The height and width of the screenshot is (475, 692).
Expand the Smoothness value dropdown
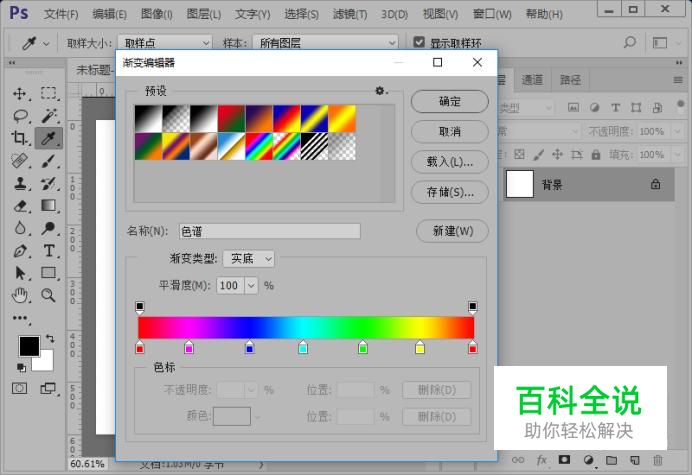[x=251, y=286]
